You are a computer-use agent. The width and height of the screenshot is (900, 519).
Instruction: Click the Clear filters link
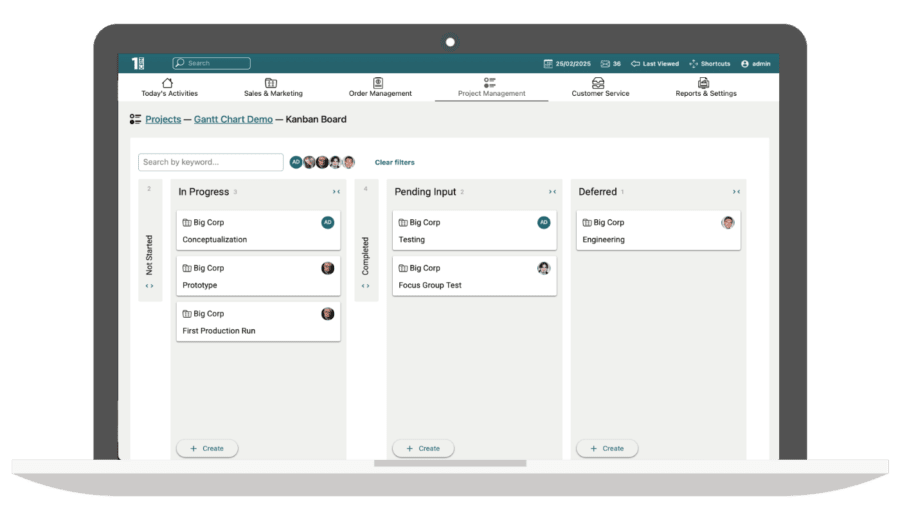click(x=394, y=162)
